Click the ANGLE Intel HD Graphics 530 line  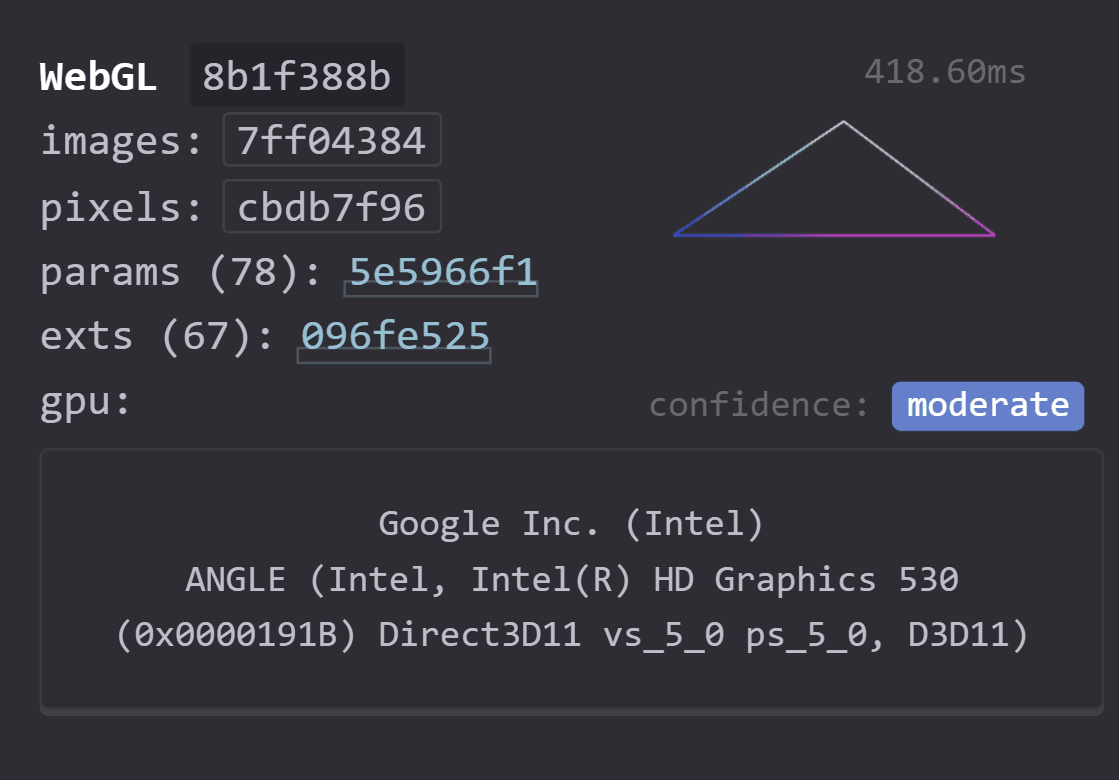[x=571, y=579]
